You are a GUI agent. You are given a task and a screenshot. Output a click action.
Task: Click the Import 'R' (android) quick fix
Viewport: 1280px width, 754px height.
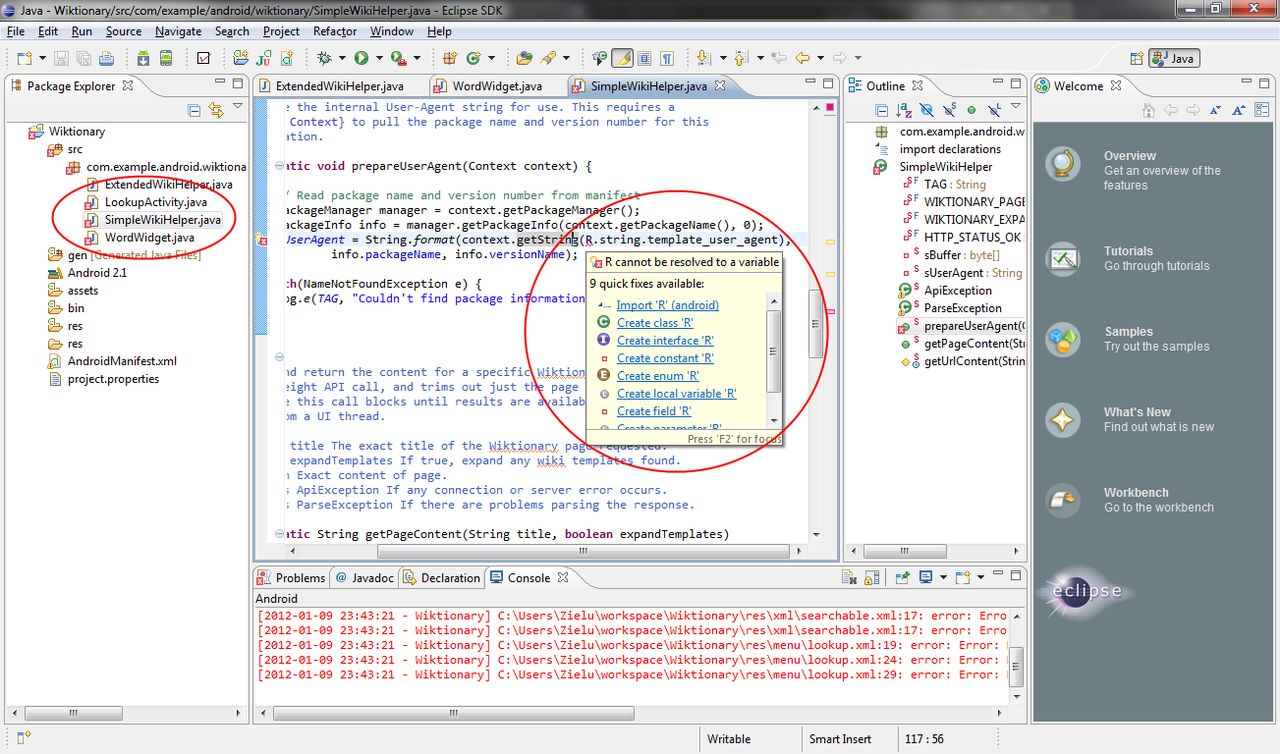tap(667, 305)
